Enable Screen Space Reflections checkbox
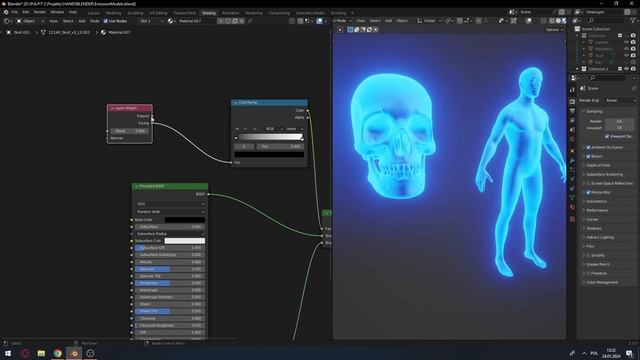Viewport: 640px width, 360px height. tap(589, 183)
